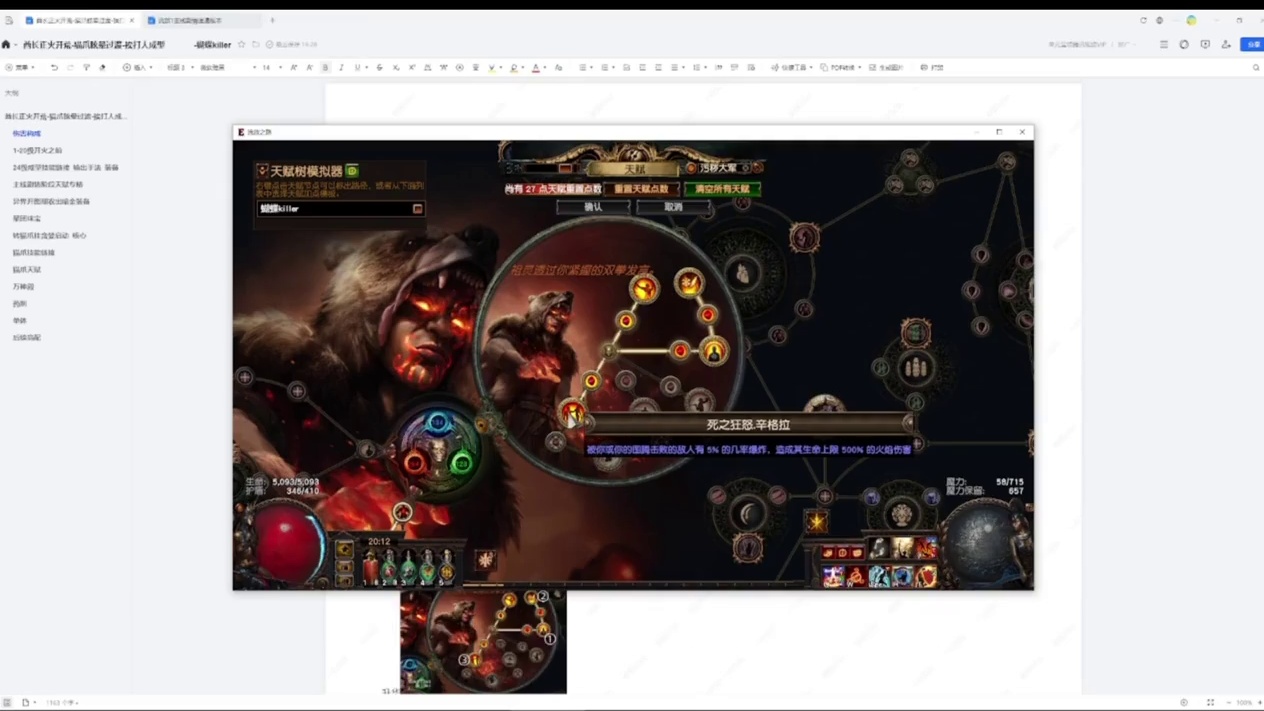Click the strikethrough formatting icon
1264x711 pixels.
[x=379, y=68]
